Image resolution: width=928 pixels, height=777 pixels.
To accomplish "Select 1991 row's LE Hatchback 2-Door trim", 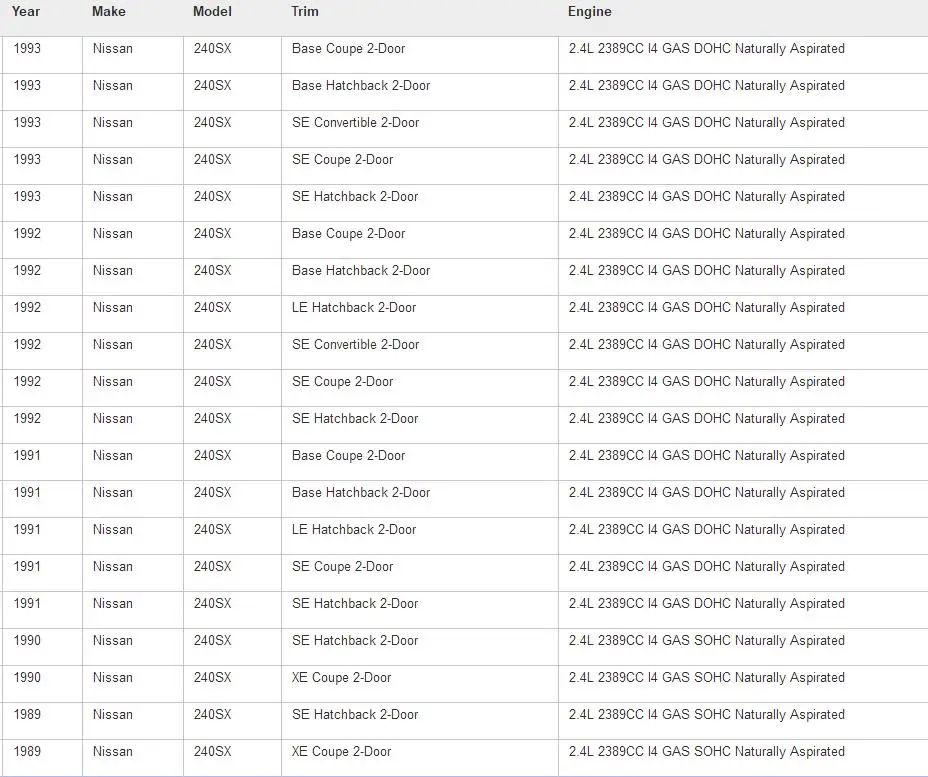I will pos(354,530).
